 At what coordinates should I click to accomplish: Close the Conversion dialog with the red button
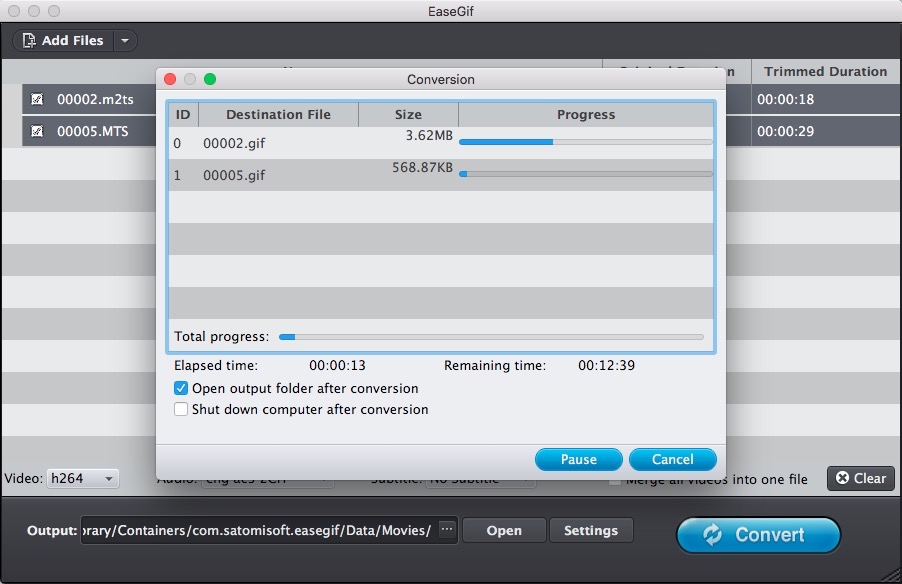click(170, 79)
